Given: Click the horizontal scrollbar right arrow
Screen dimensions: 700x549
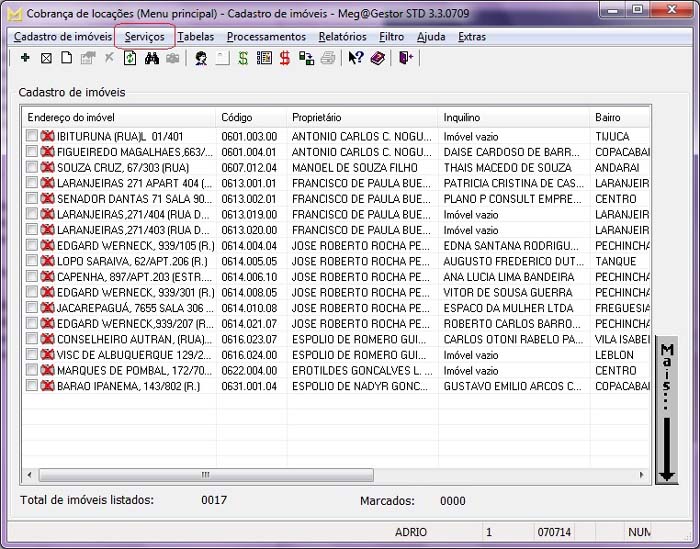Looking at the screenshot, I should click(643, 474).
